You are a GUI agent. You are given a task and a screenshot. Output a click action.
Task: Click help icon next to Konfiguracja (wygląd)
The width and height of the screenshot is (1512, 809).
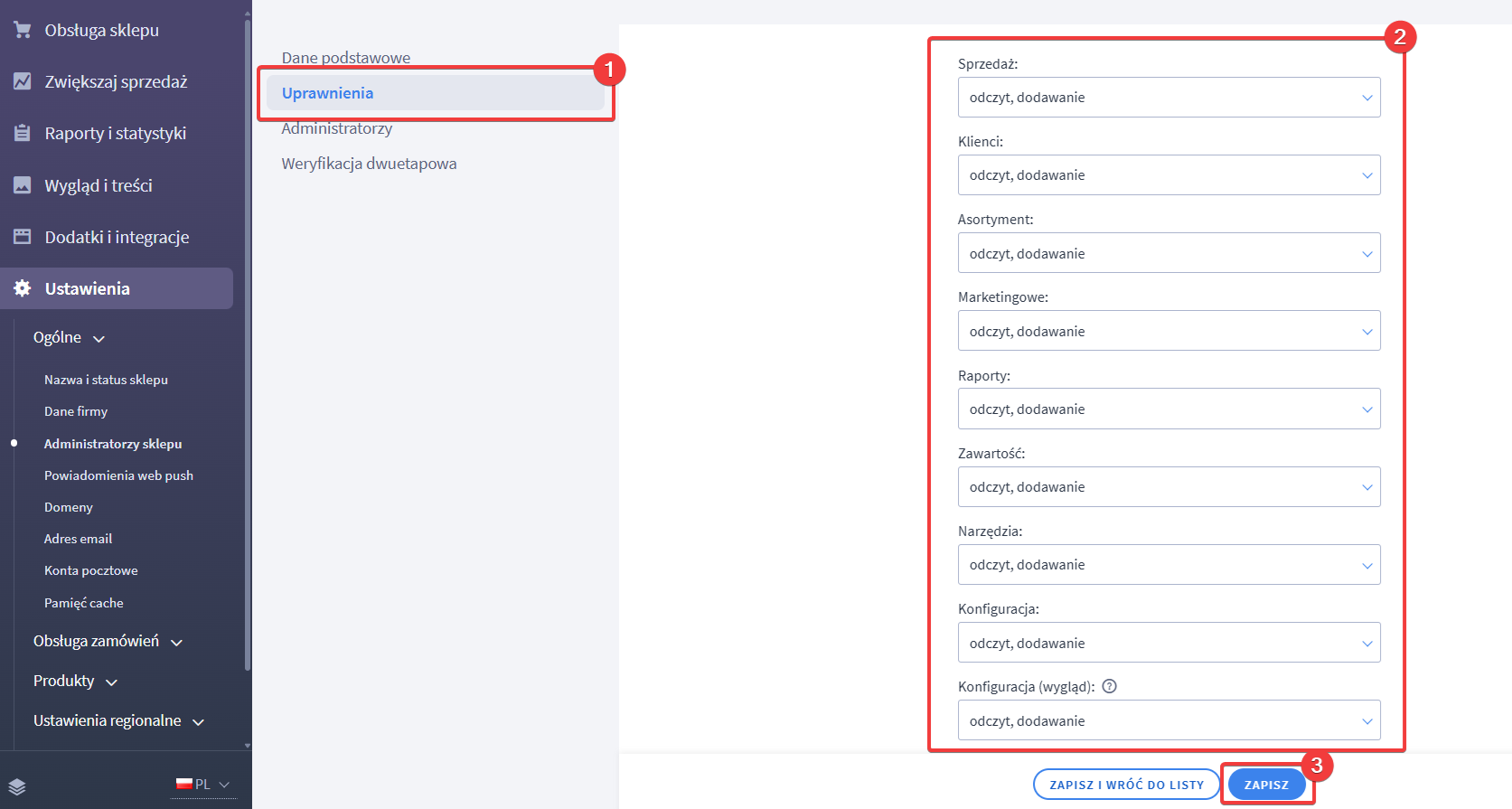tap(1110, 686)
